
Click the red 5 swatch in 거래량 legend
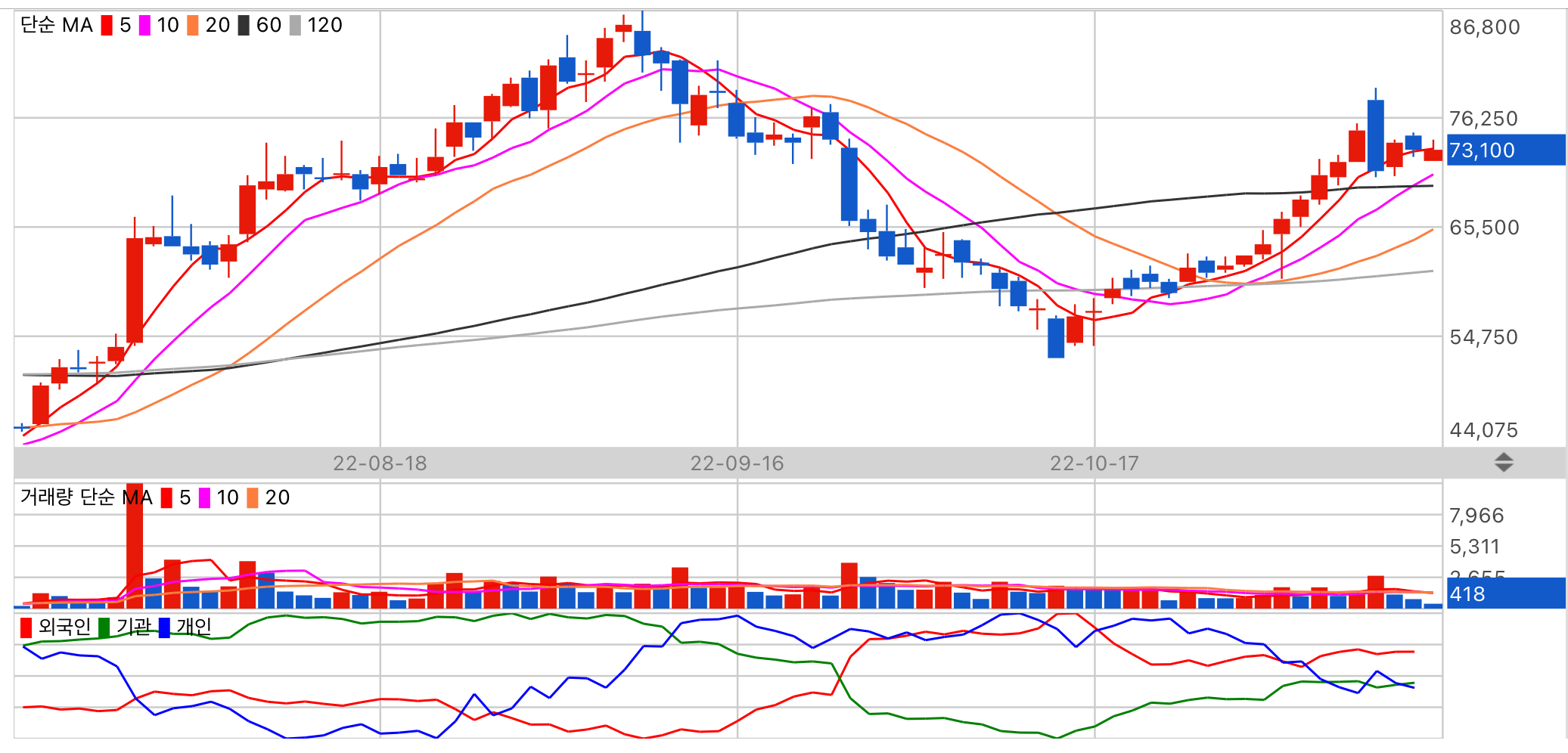click(166, 498)
